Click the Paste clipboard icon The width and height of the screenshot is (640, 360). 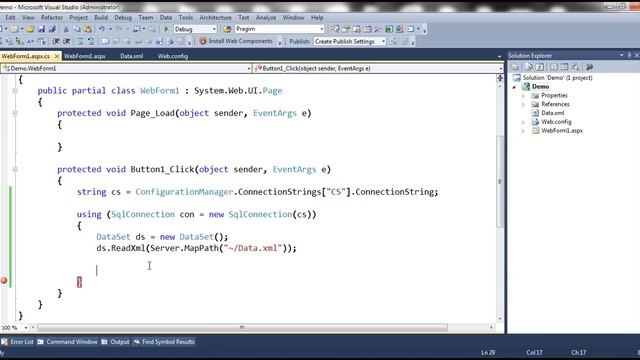[x=88, y=29]
